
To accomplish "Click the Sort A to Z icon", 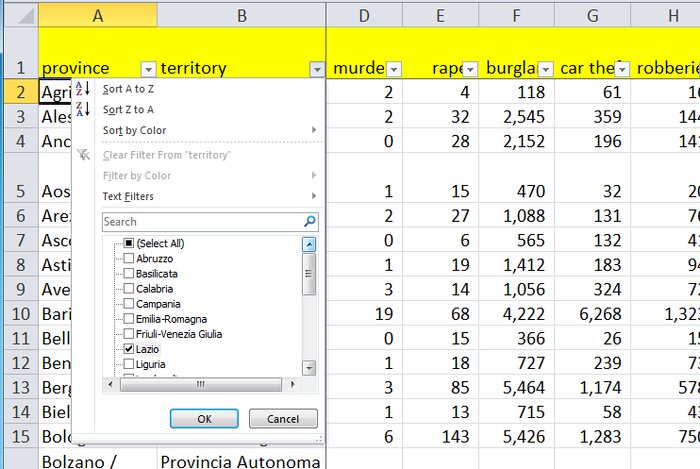I will tap(84, 89).
